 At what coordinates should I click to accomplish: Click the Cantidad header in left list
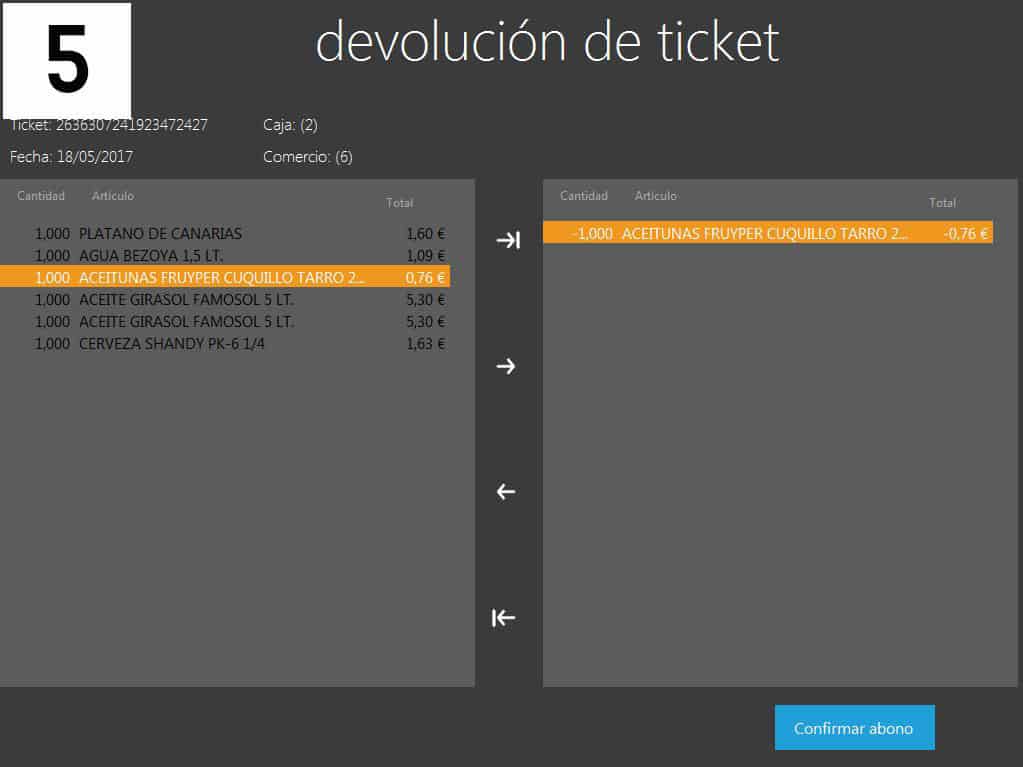[x=40, y=196]
